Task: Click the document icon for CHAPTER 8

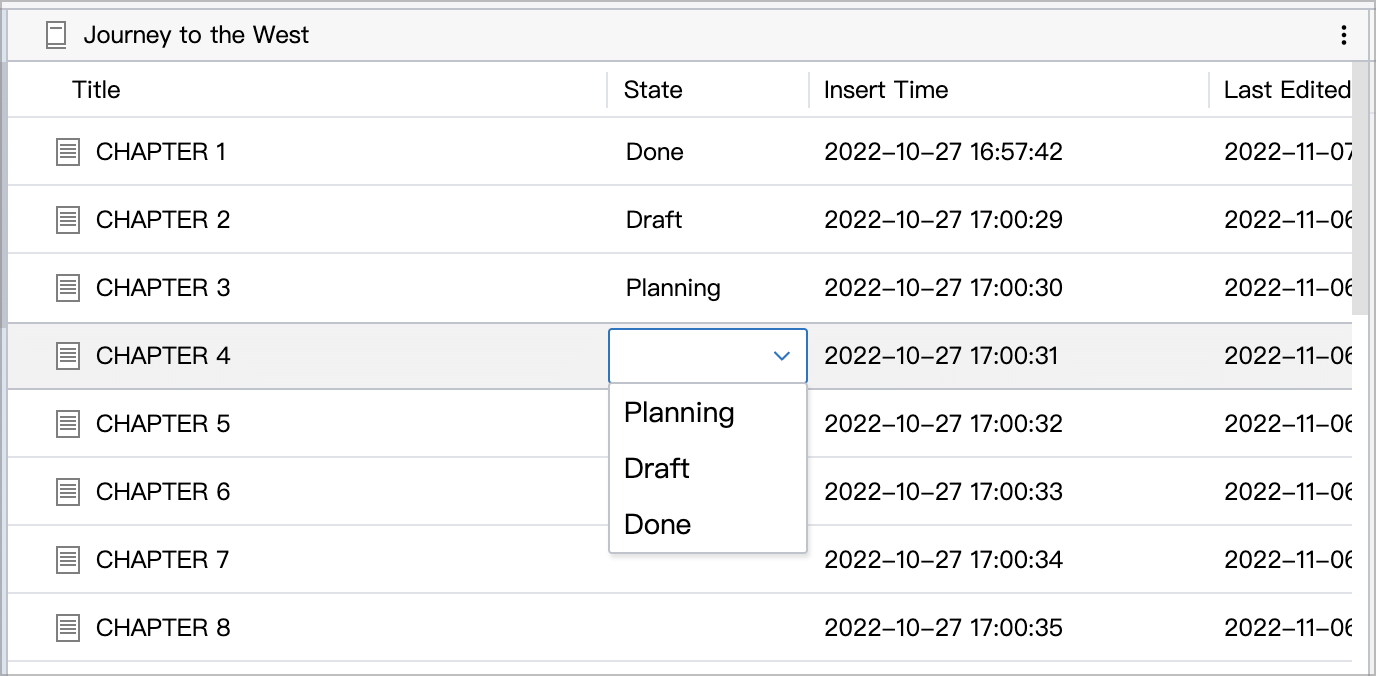Action: [67, 628]
